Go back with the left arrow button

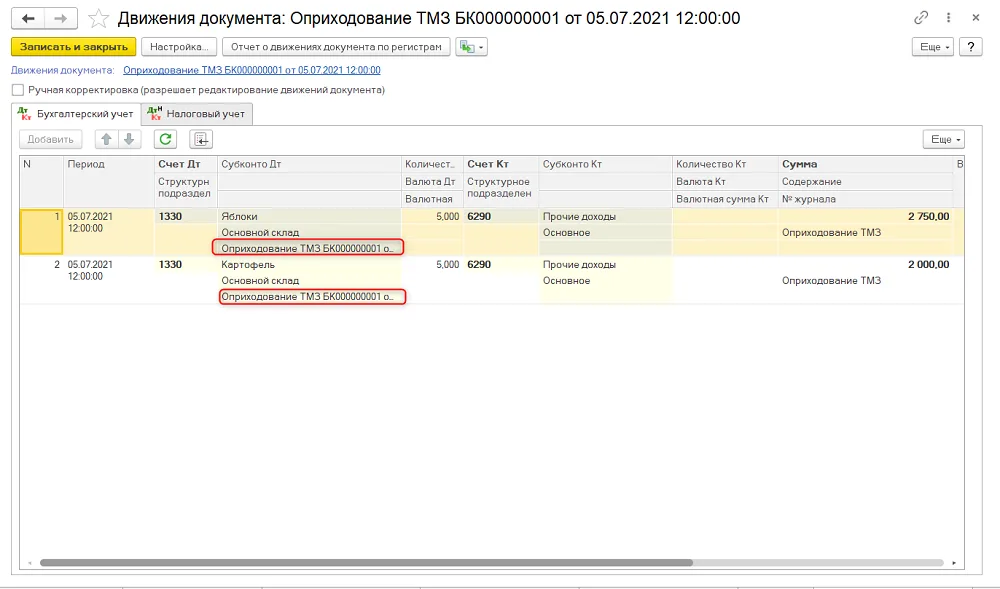[x=28, y=18]
